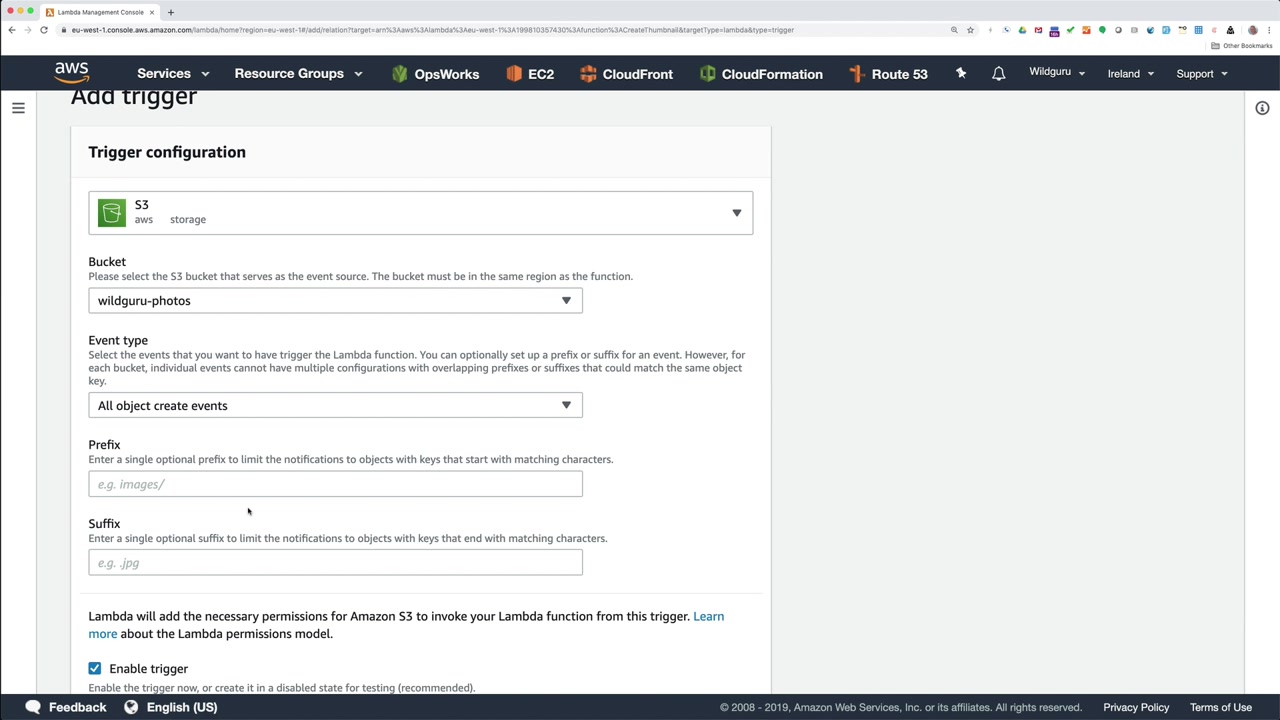This screenshot has width=1280, height=720.
Task: Open the Wildguru account menu
Action: click(x=1057, y=73)
